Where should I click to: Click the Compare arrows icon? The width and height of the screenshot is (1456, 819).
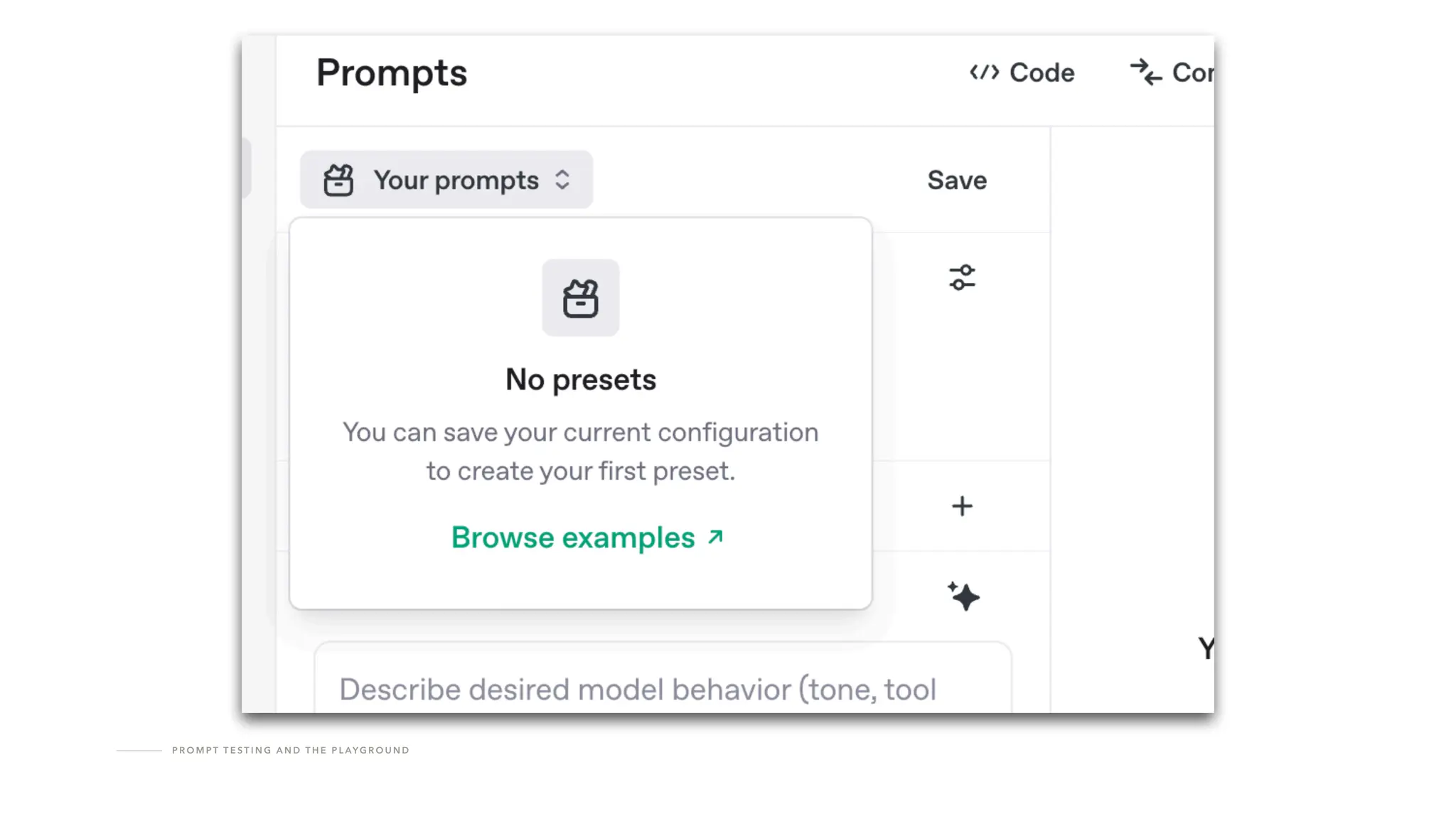click(1146, 73)
